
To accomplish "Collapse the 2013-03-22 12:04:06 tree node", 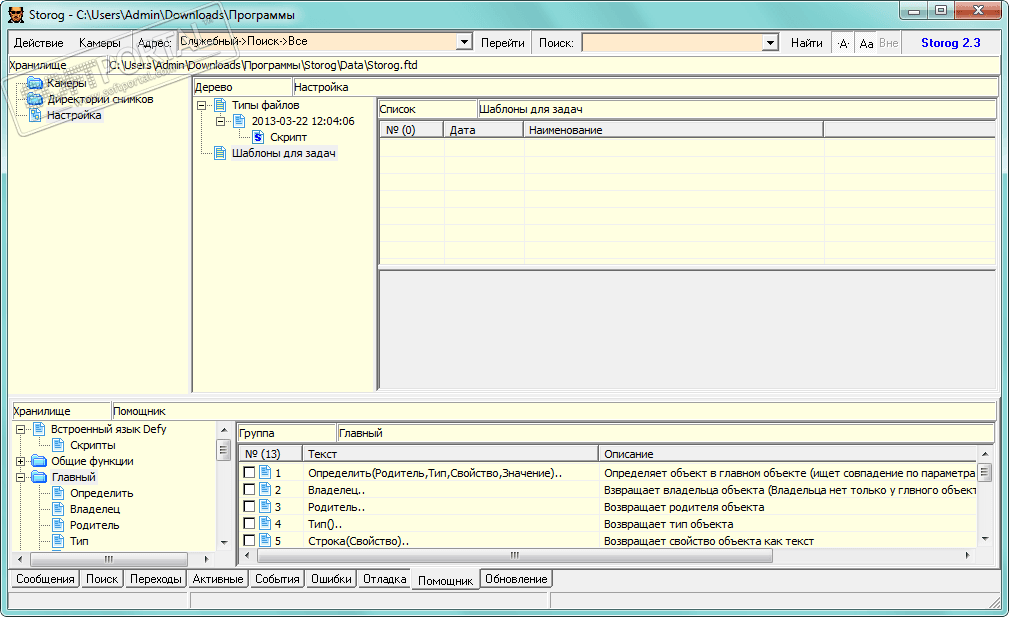I will 221,121.
